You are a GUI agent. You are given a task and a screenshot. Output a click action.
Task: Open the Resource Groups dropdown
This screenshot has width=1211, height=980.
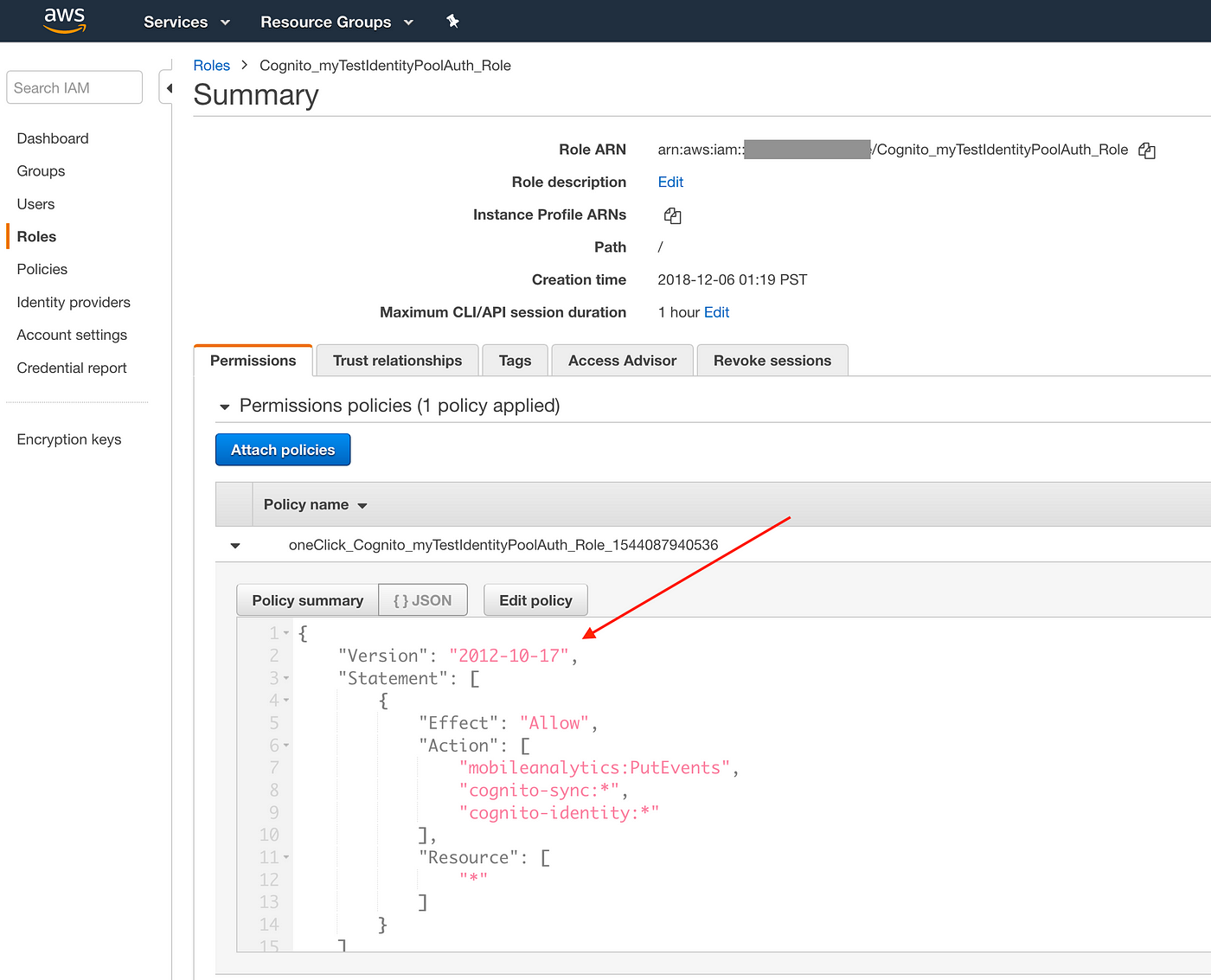(x=337, y=22)
